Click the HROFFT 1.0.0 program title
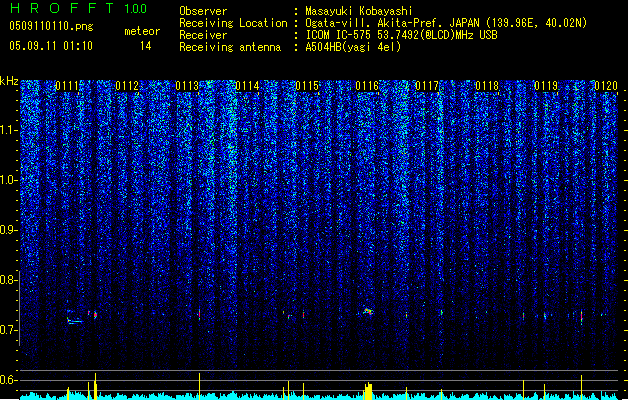 point(79,8)
